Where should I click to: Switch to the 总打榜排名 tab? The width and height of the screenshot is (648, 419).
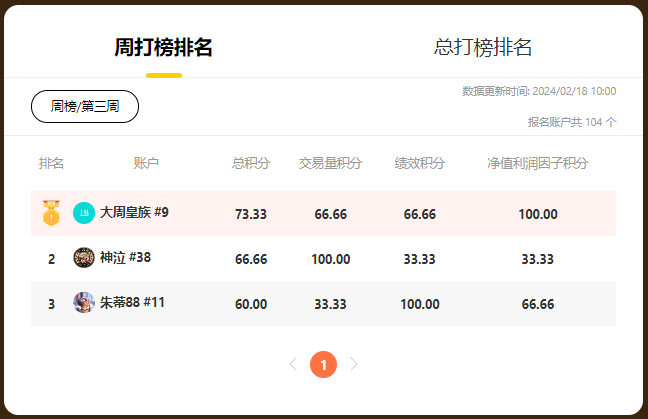click(x=483, y=47)
